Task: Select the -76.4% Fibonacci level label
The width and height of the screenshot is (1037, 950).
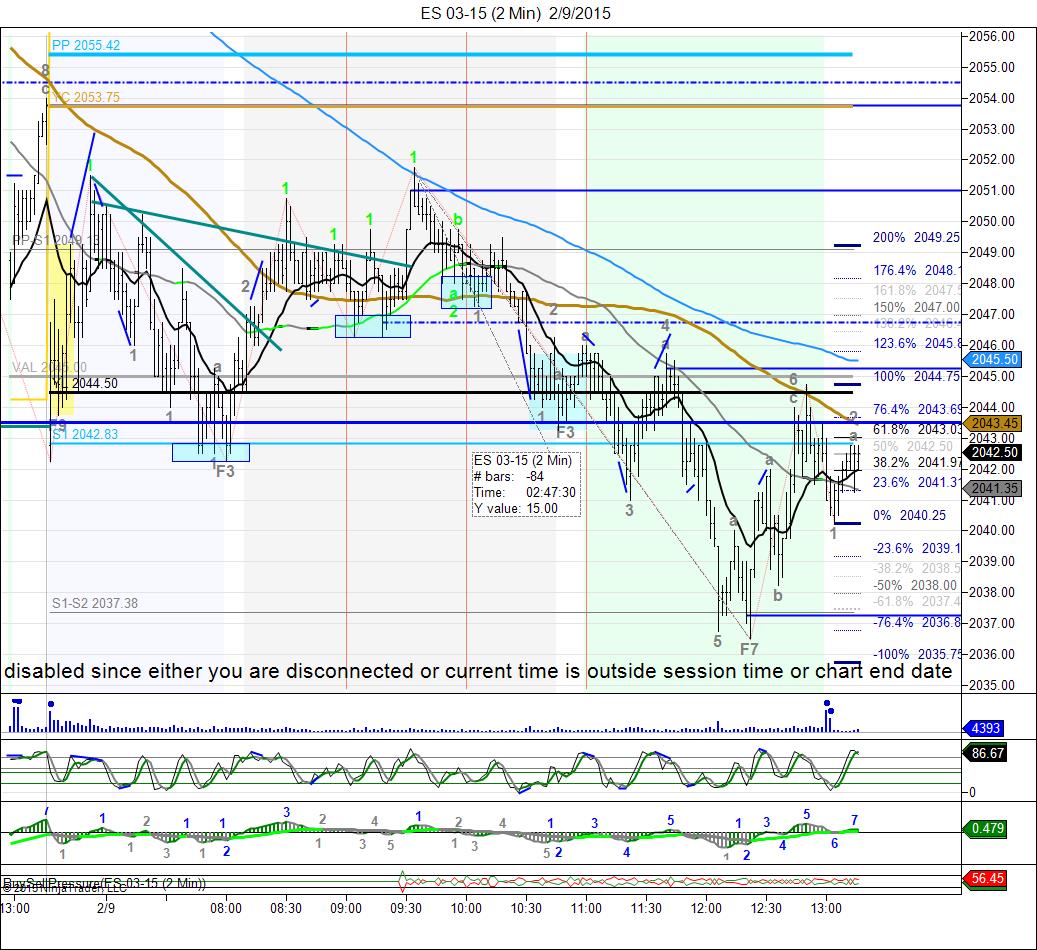Action: (x=916, y=623)
